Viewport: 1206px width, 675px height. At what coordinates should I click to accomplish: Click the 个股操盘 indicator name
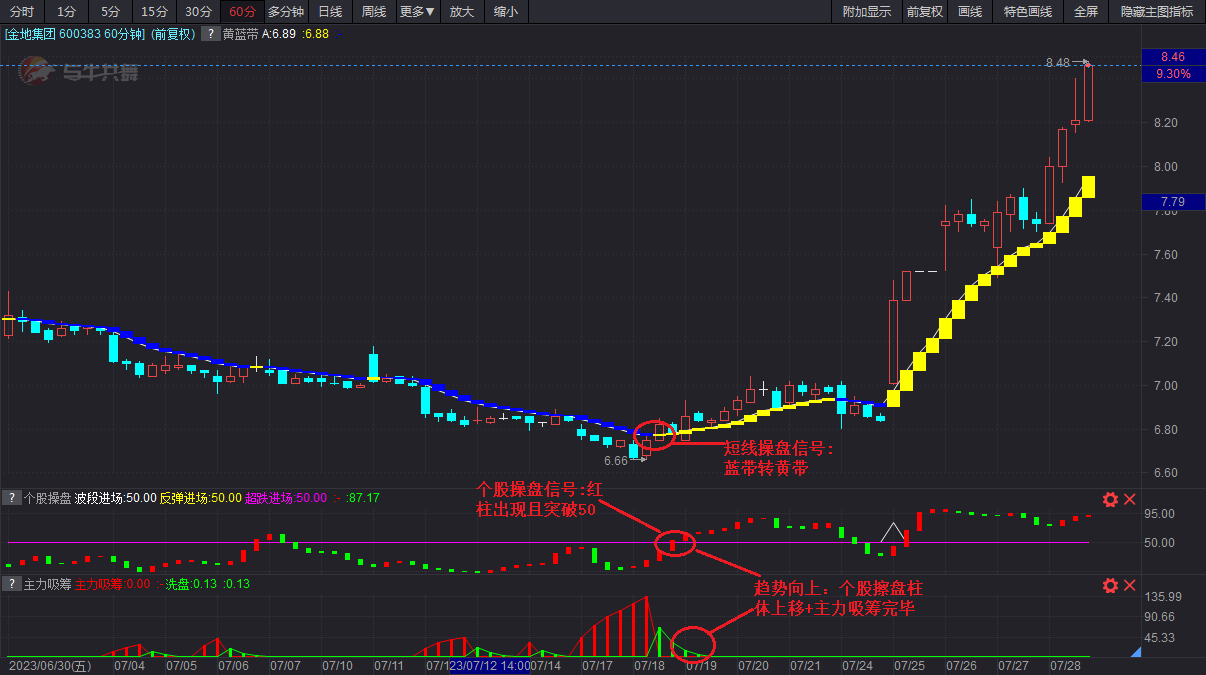point(47,498)
